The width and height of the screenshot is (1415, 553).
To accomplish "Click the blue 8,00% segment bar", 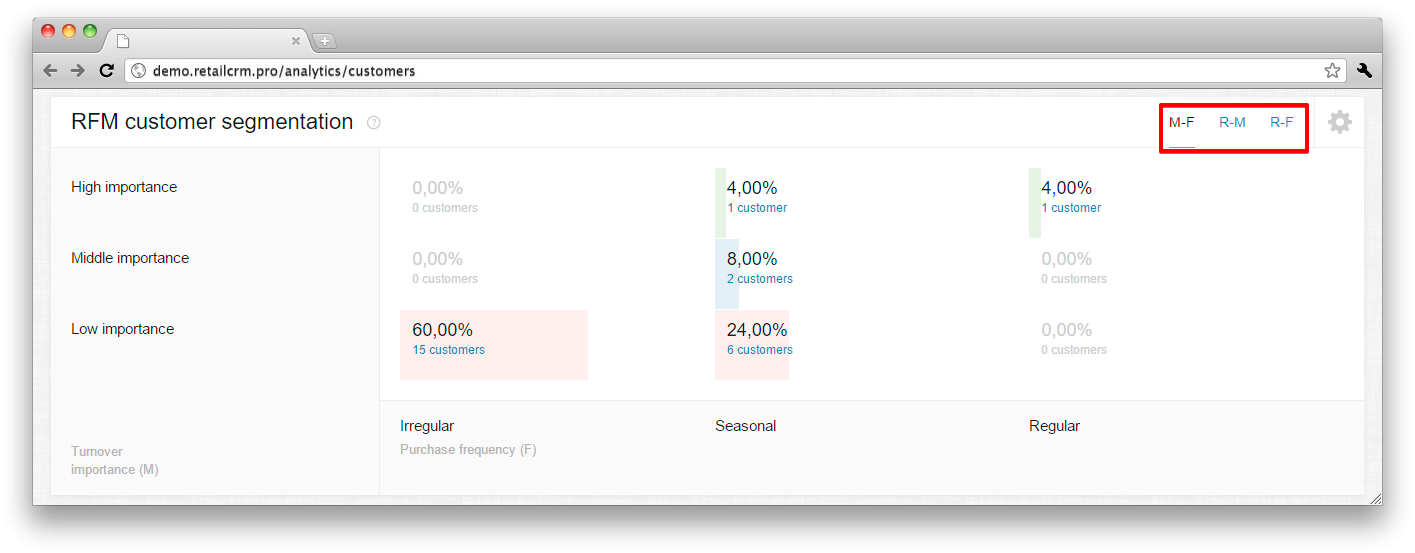I will (727, 274).
